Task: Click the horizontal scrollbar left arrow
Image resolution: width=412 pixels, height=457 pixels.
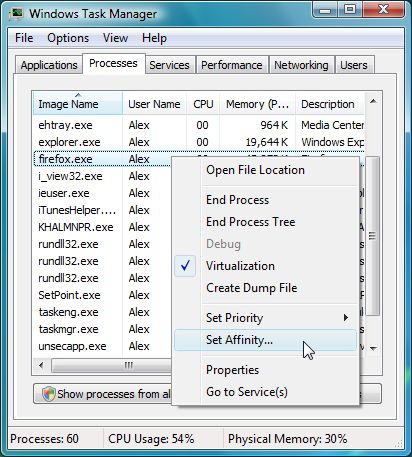Action: click(x=42, y=365)
